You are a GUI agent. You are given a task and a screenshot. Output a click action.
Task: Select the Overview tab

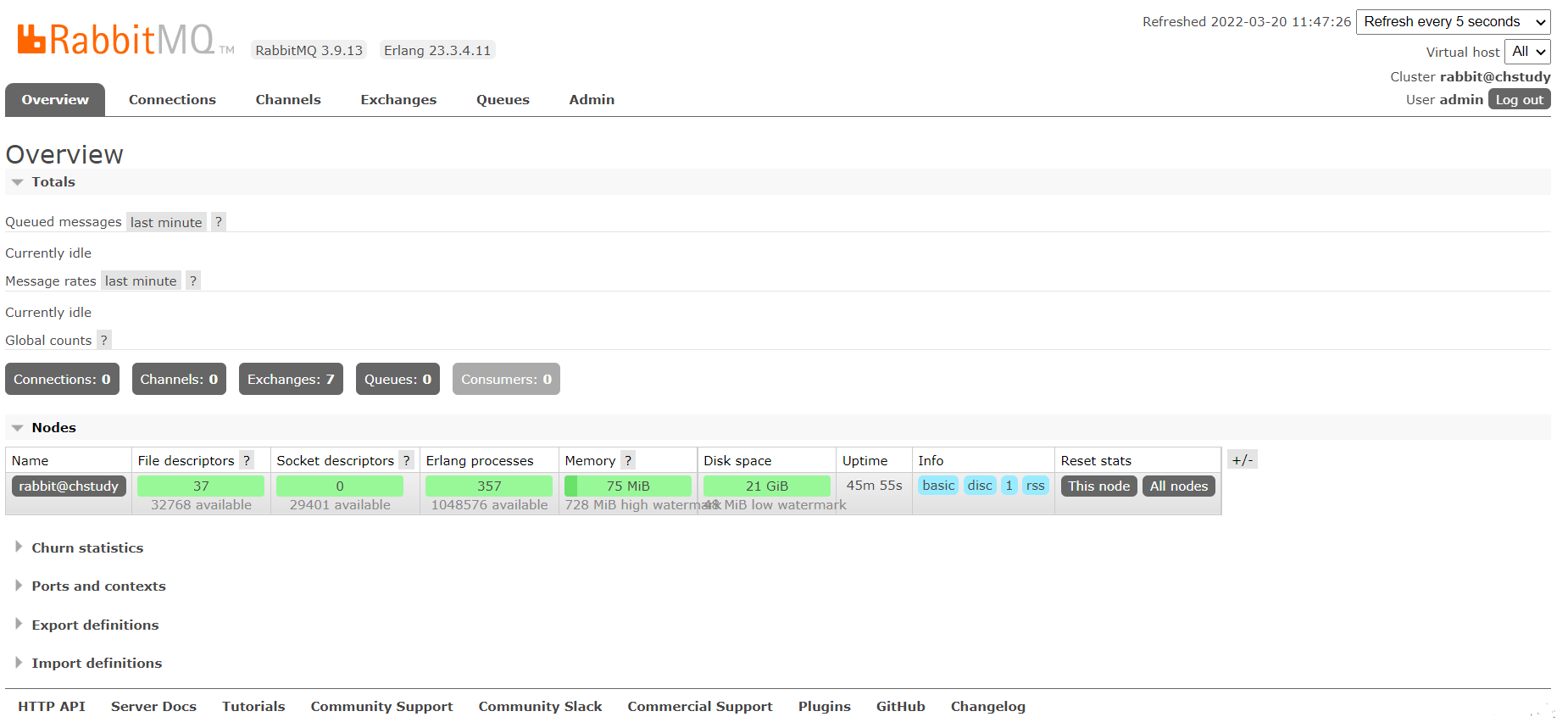[x=55, y=99]
